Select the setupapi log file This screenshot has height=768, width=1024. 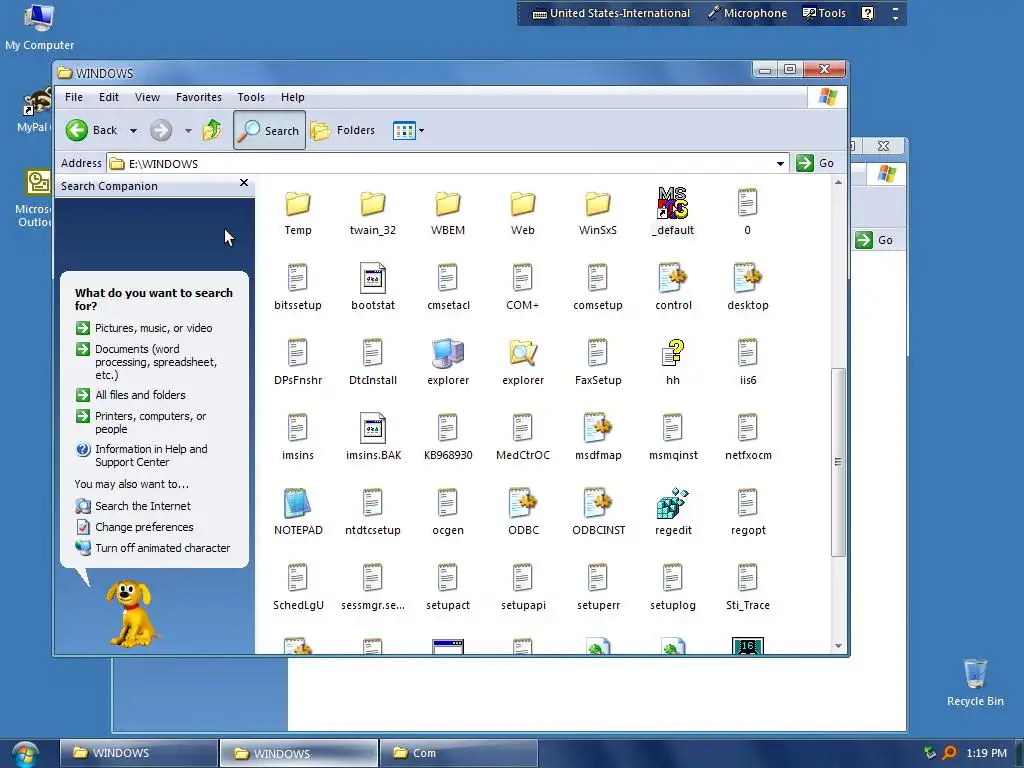(x=523, y=588)
